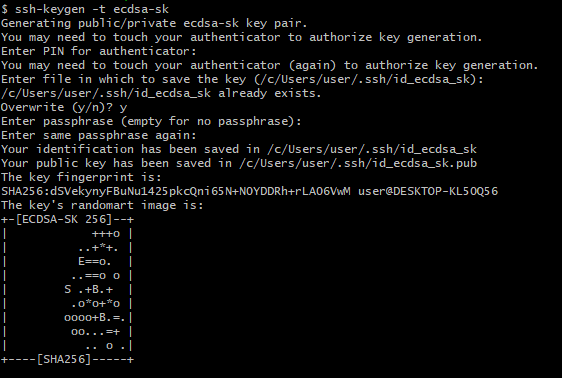Screen dimensions: 562x378
Task: Click the 'already exists.' message
Action: tap(270, 94)
